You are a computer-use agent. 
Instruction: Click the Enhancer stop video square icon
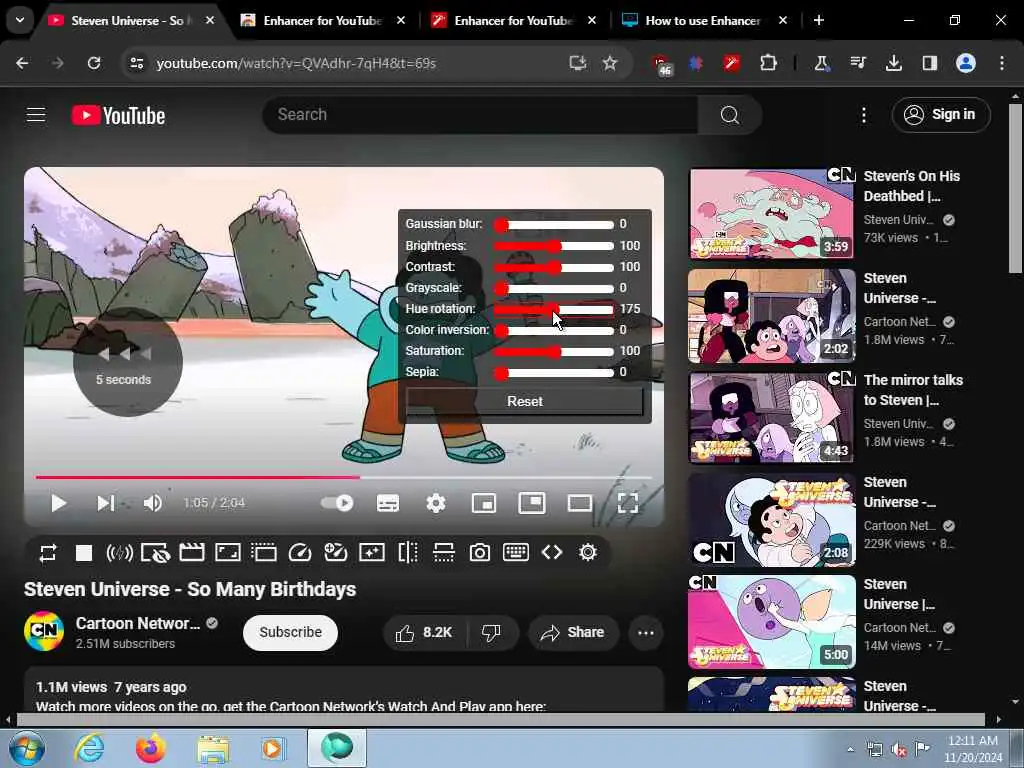pos(84,553)
